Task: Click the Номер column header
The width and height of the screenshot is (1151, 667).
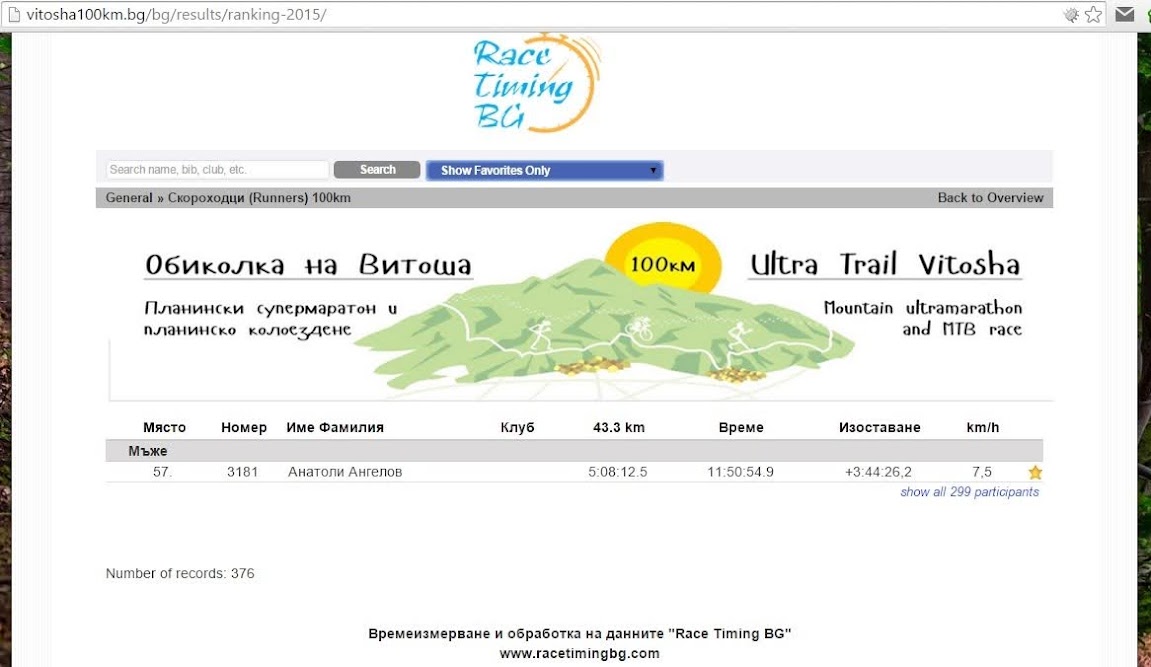Action: 244,427
